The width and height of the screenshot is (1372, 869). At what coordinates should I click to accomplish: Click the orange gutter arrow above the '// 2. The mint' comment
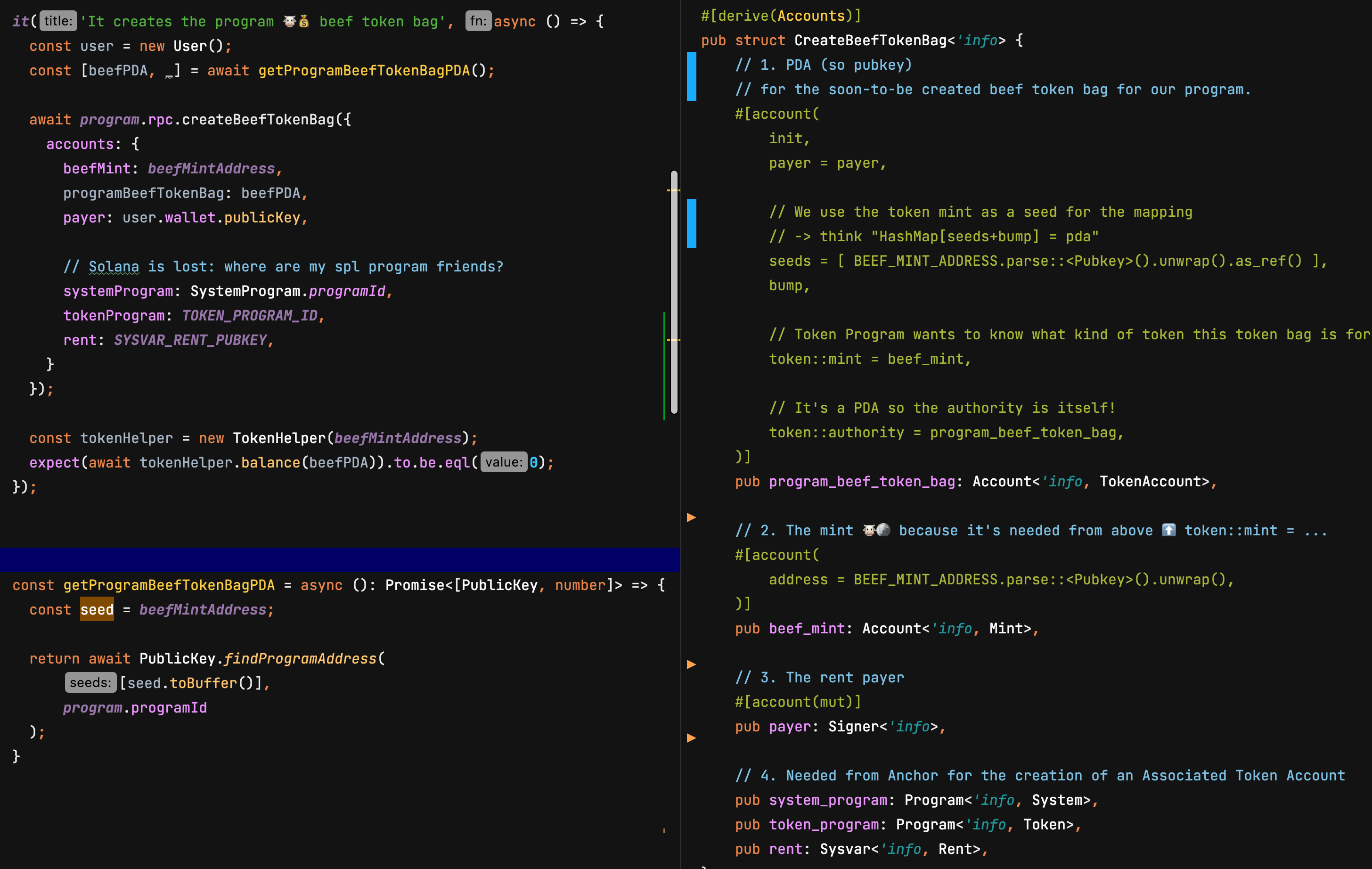point(691,517)
